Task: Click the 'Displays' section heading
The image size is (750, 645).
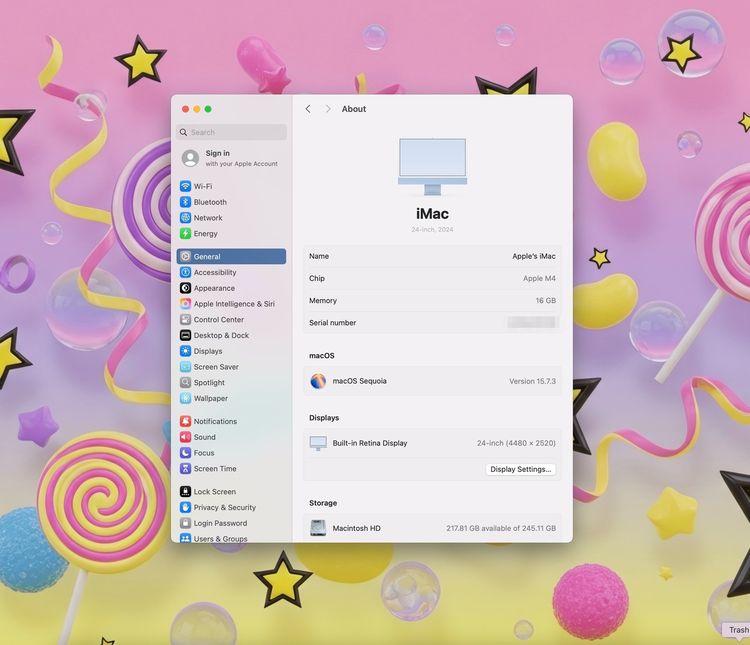Action: point(324,418)
